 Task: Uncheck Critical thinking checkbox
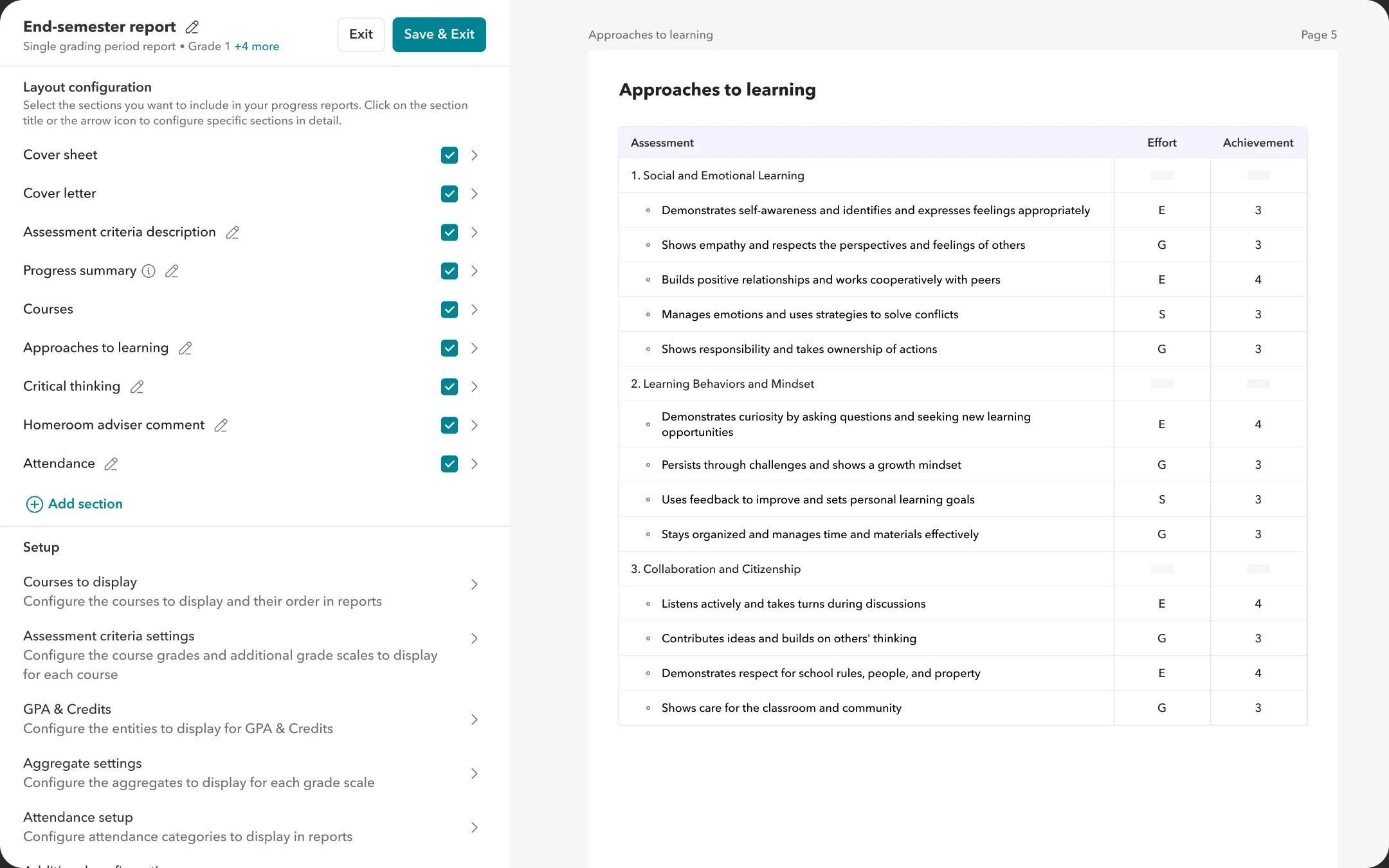click(449, 386)
